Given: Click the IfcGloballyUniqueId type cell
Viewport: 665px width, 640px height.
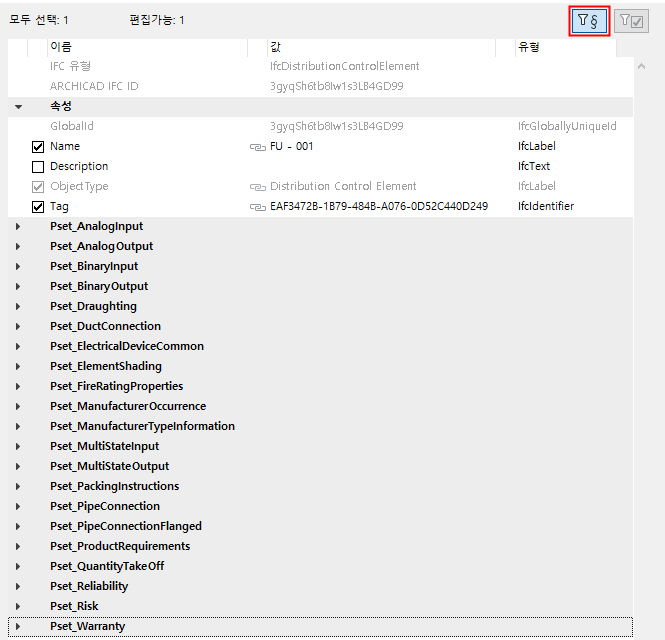Looking at the screenshot, I should (x=567, y=126).
